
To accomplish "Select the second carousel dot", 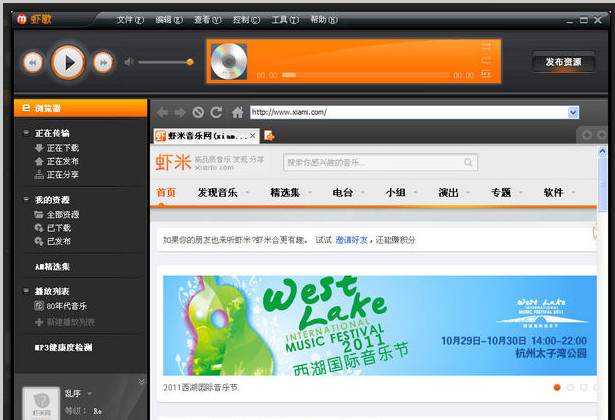I will [570, 387].
